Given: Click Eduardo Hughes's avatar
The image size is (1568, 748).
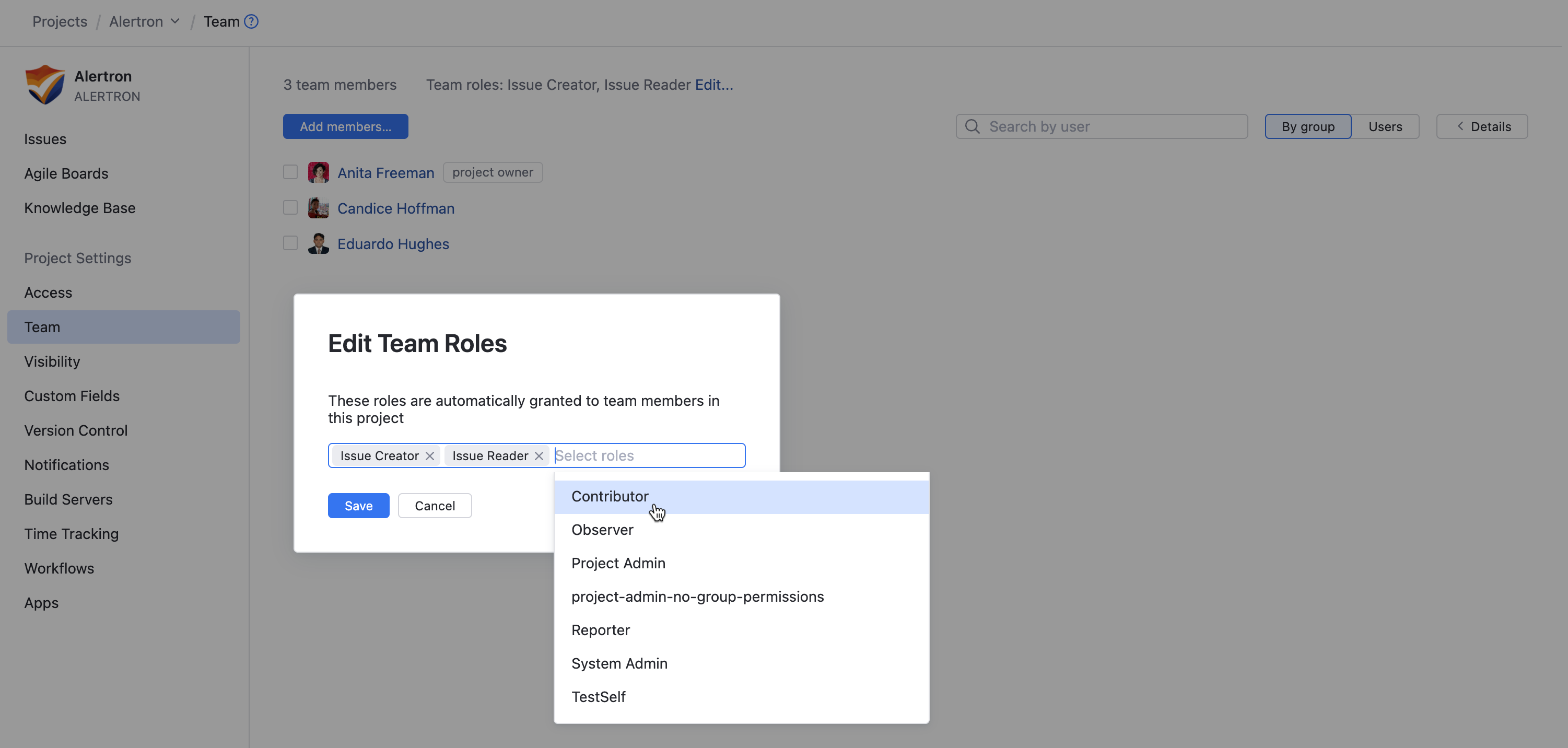Looking at the screenshot, I should [318, 243].
